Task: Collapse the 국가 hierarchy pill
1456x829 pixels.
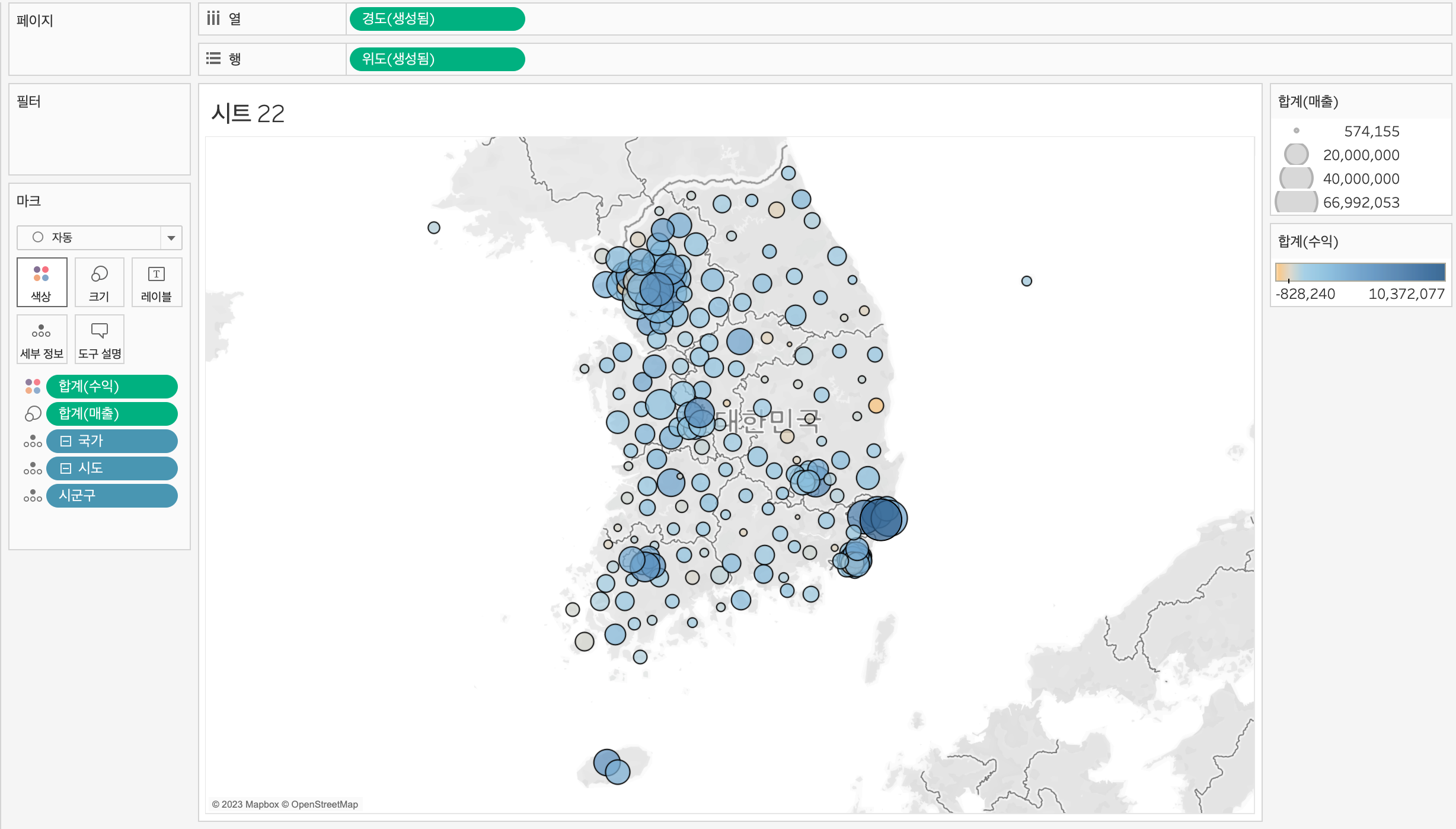Action: pos(66,441)
